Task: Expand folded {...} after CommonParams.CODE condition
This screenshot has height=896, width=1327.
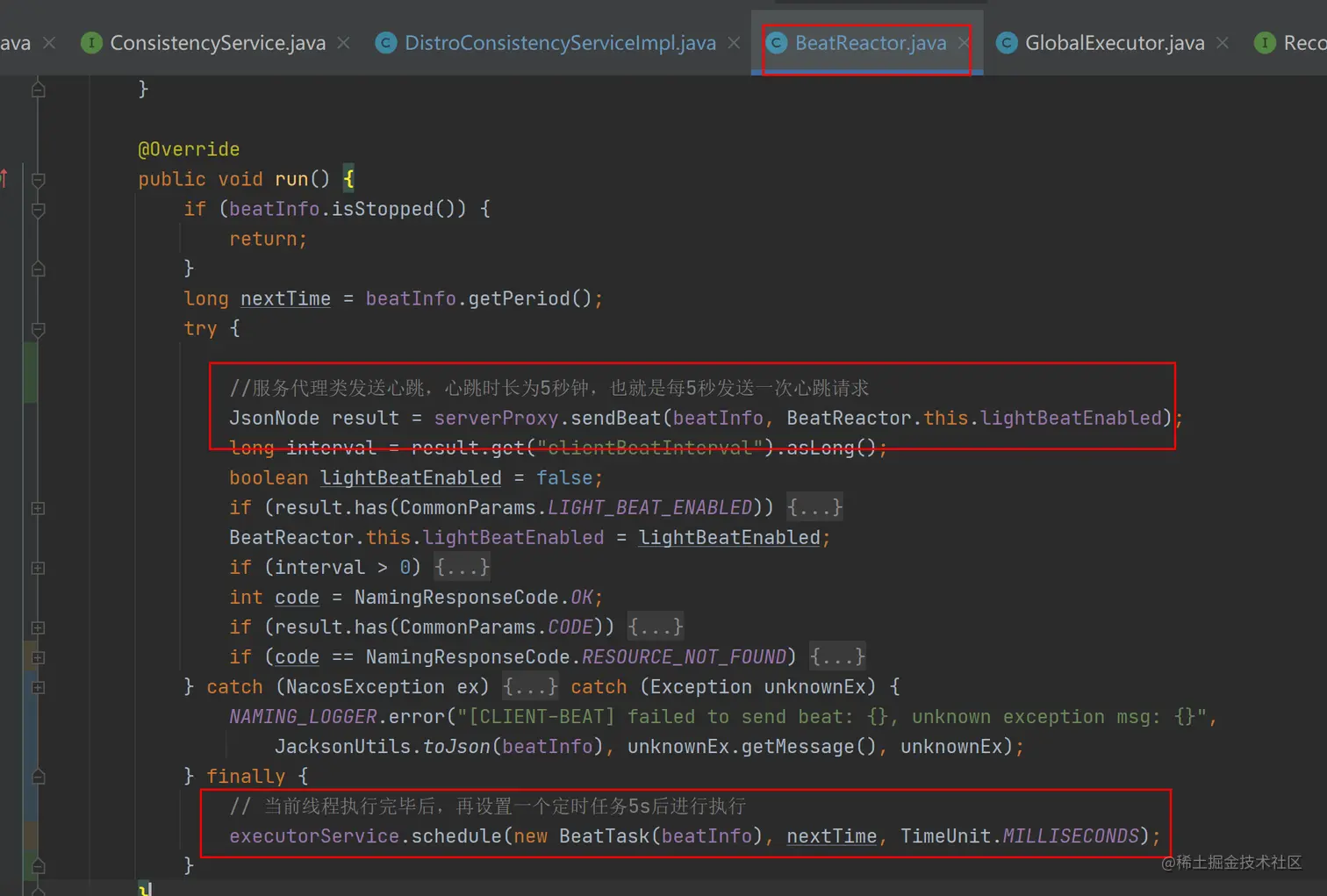Action: point(655,627)
